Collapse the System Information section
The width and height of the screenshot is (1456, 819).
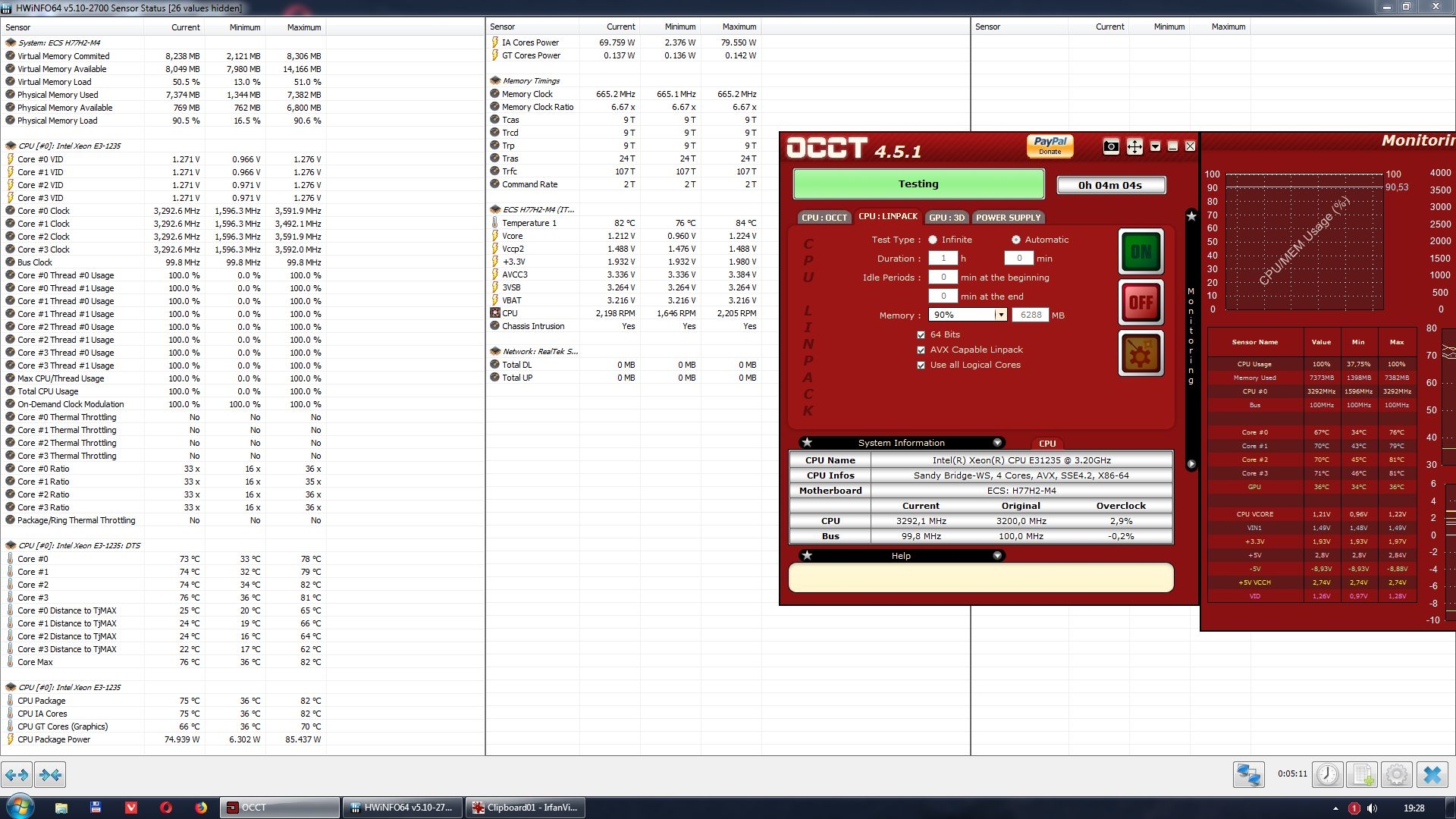tap(997, 443)
